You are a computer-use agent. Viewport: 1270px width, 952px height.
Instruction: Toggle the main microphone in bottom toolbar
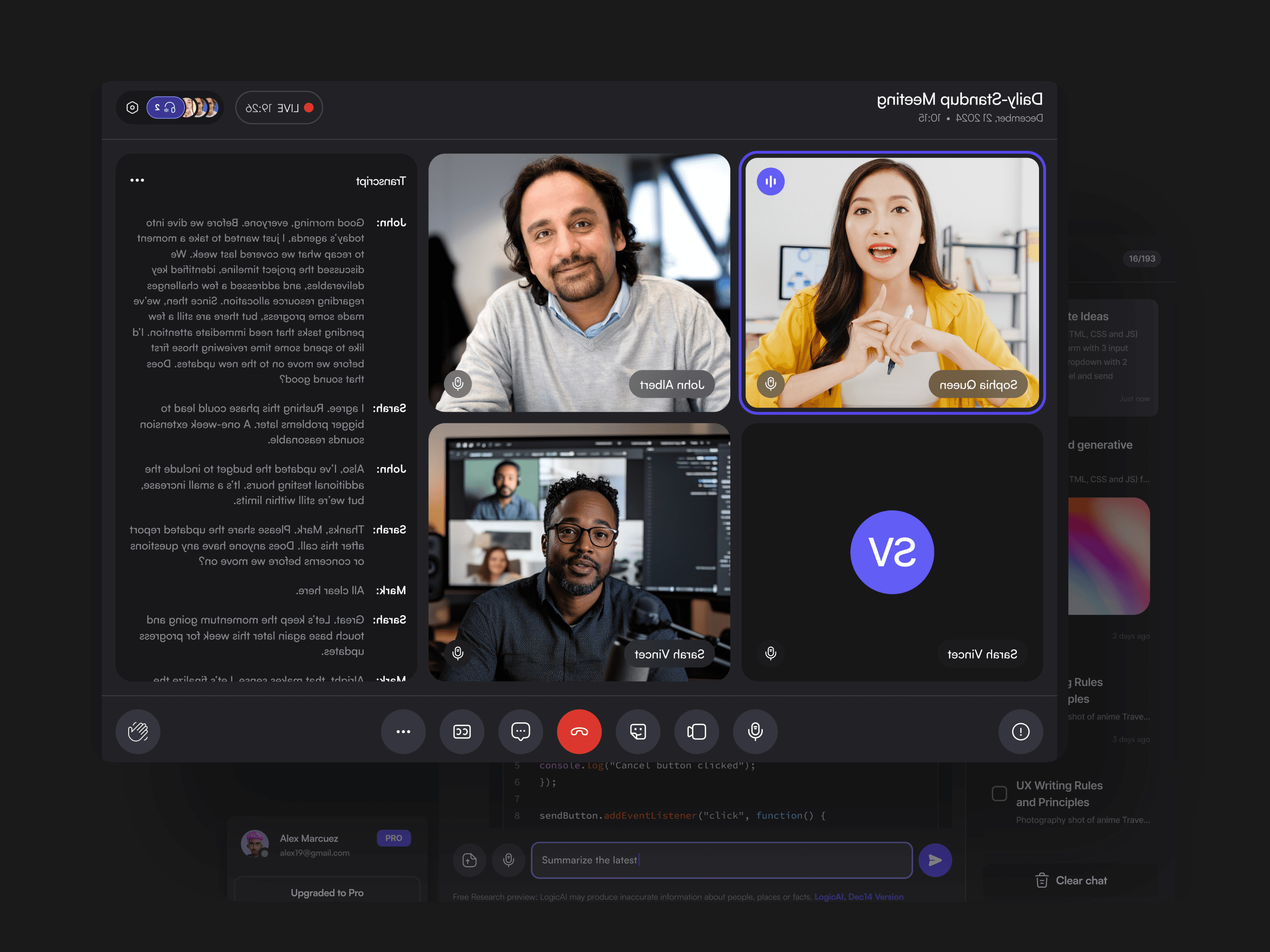coord(755,731)
